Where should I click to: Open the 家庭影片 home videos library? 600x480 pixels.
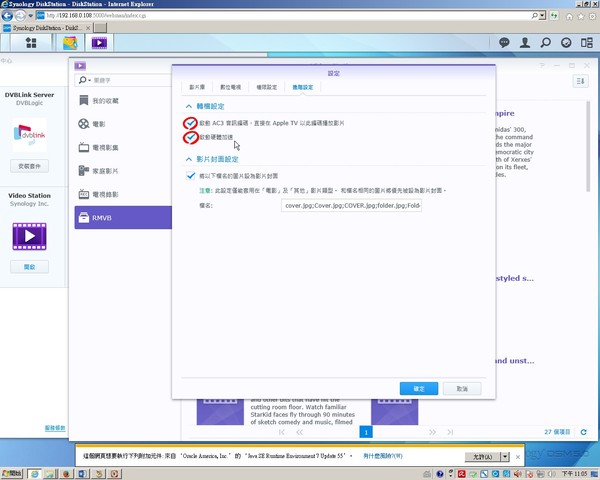coord(82,170)
